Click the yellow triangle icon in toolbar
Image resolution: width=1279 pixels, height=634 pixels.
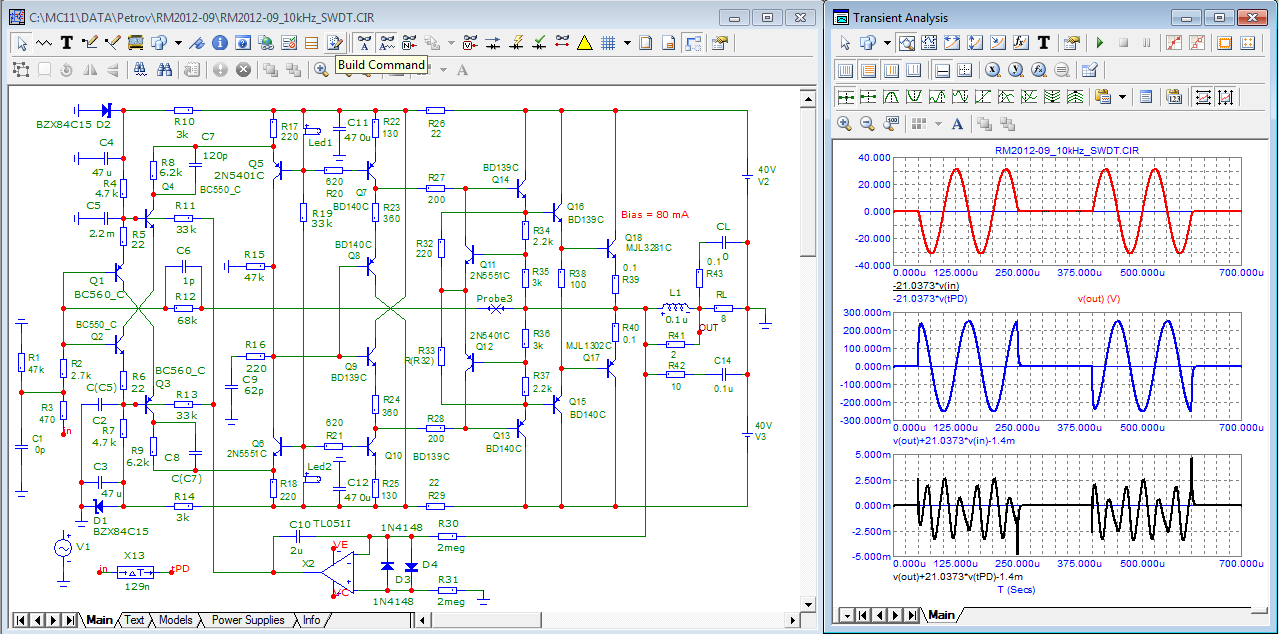coord(583,43)
